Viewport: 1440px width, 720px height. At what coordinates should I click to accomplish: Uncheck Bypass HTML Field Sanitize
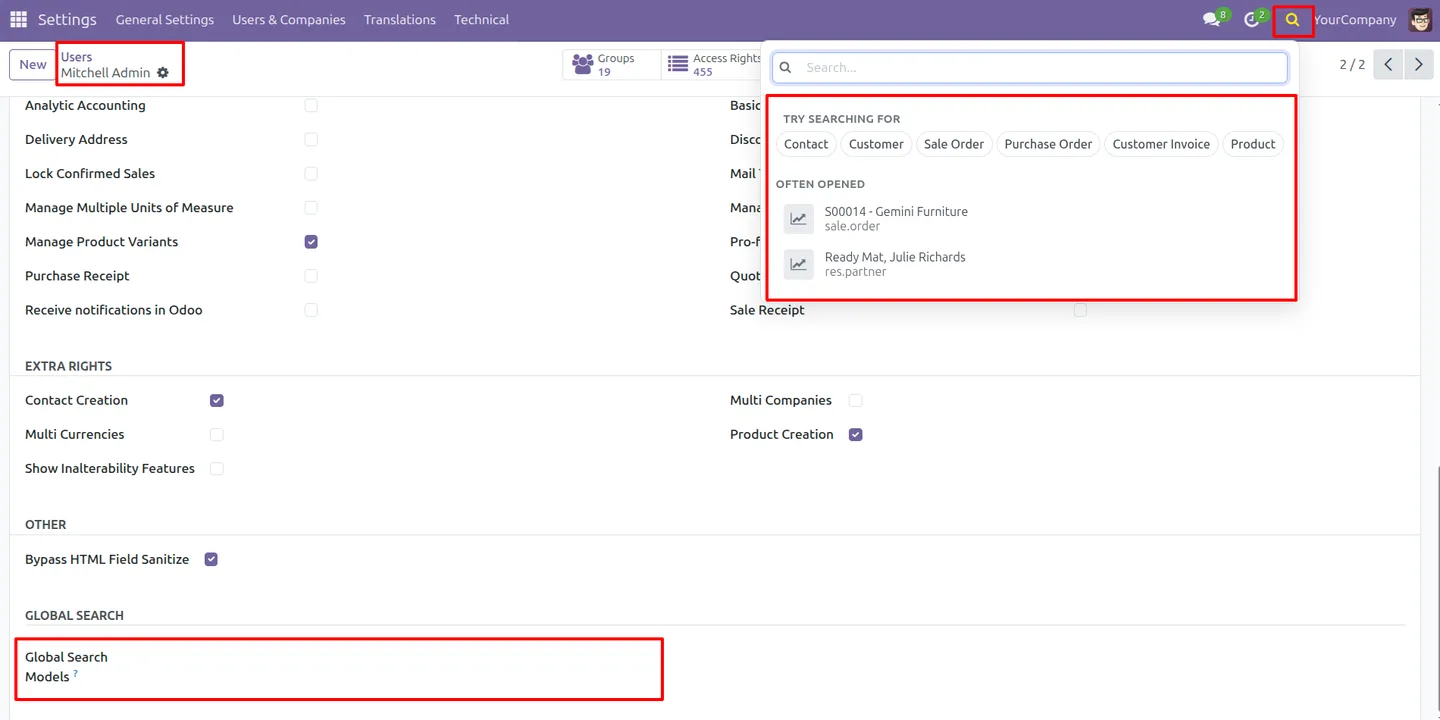coord(211,559)
